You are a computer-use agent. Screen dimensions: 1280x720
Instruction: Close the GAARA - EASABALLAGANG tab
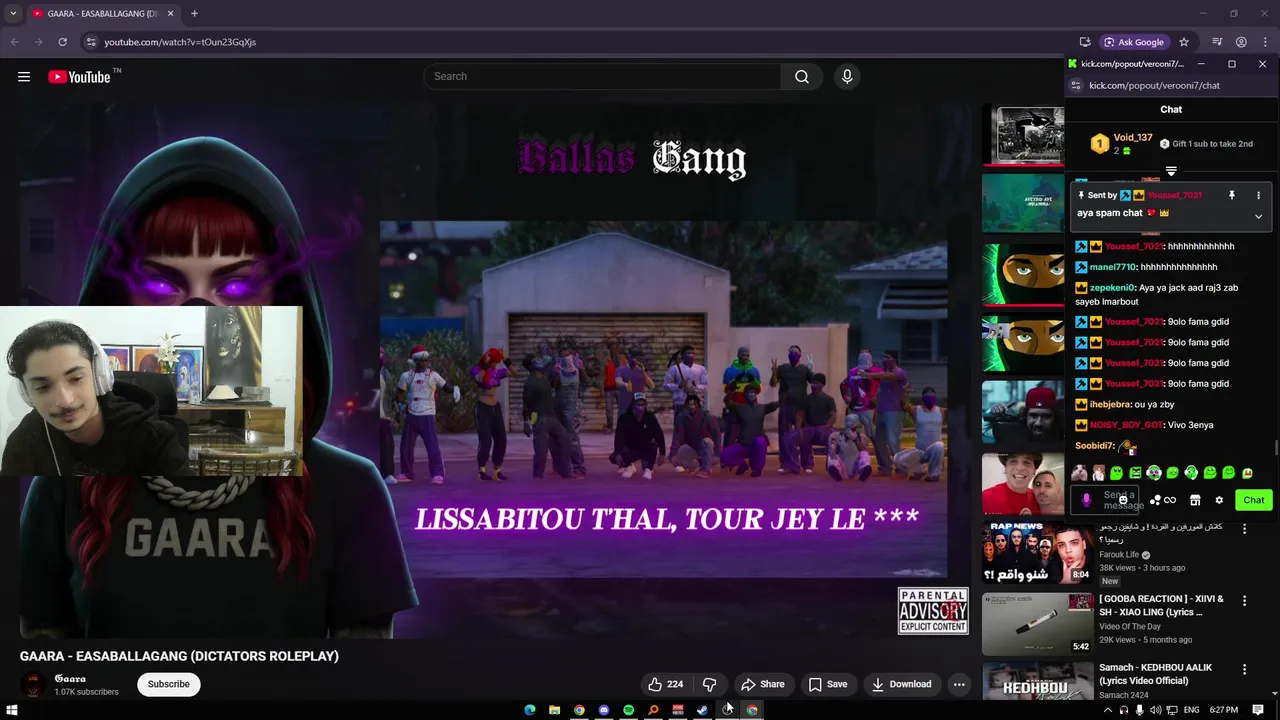pos(171,13)
